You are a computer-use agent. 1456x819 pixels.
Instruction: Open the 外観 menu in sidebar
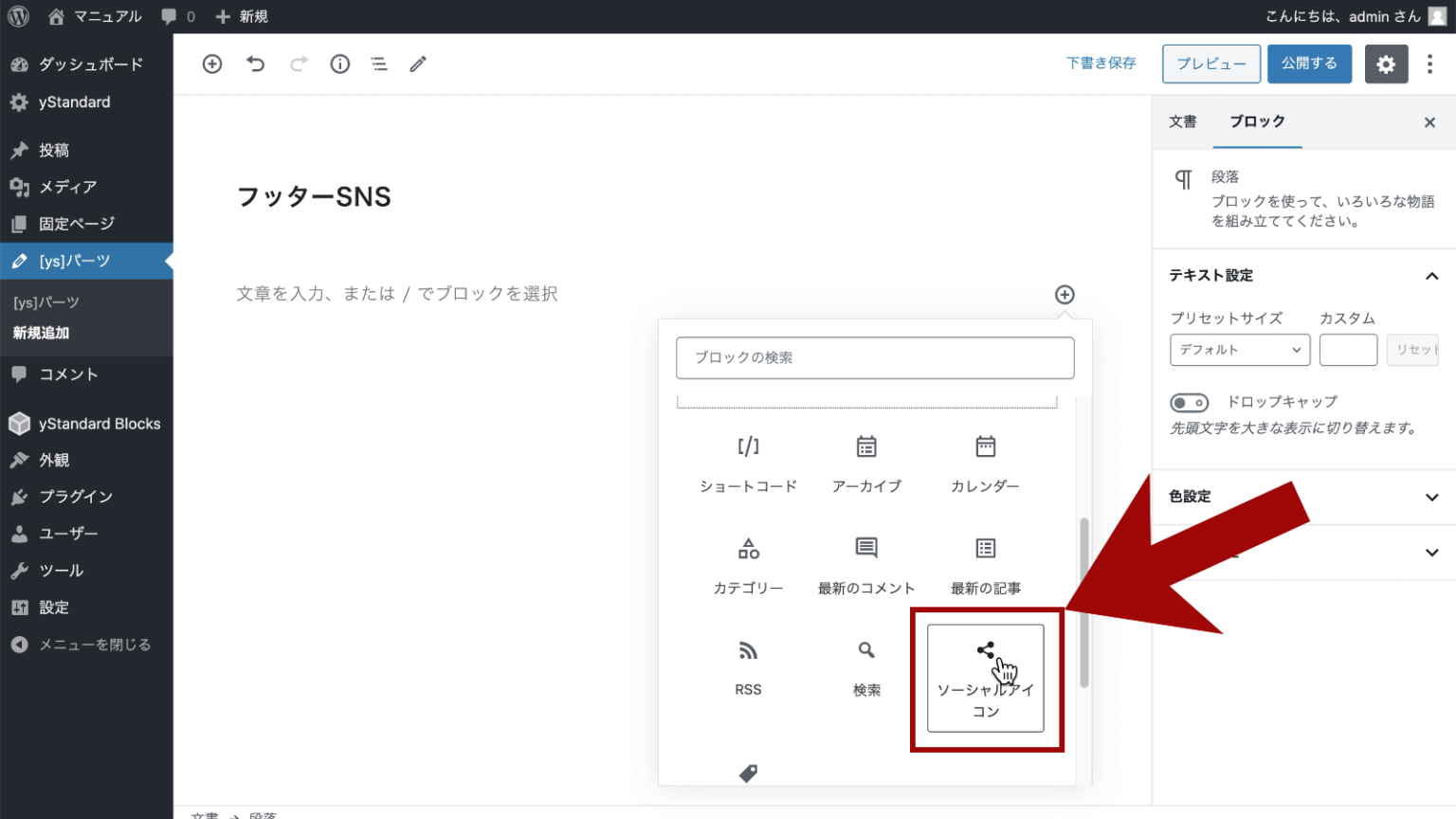54,460
